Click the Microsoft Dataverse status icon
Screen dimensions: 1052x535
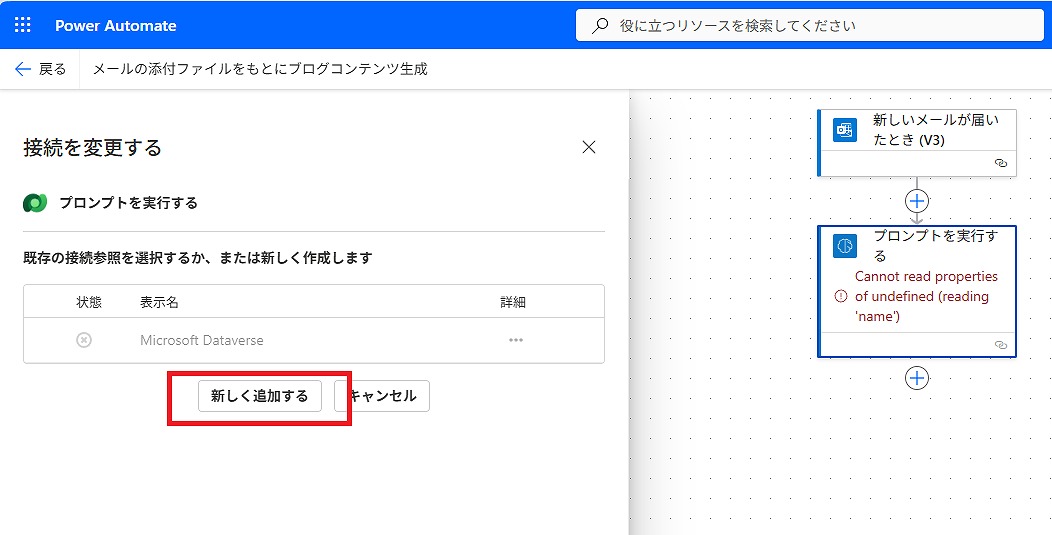click(x=84, y=340)
